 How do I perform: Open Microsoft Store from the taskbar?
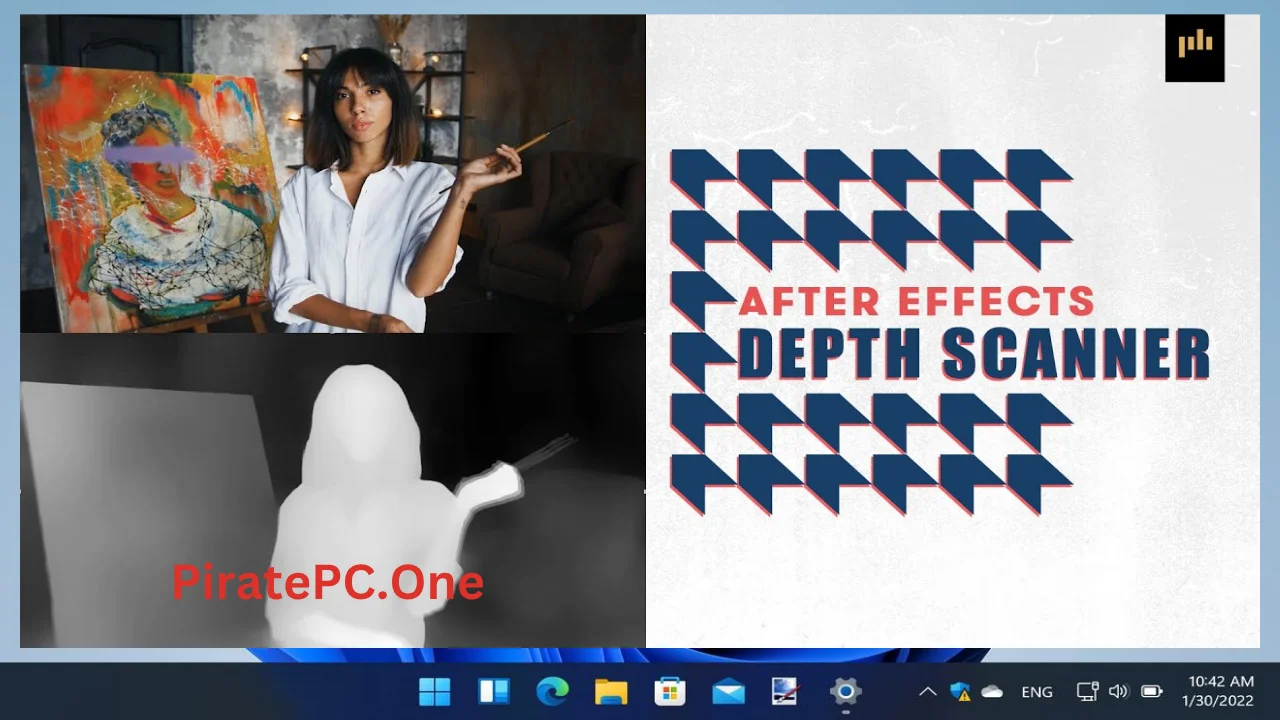point(669,691)
